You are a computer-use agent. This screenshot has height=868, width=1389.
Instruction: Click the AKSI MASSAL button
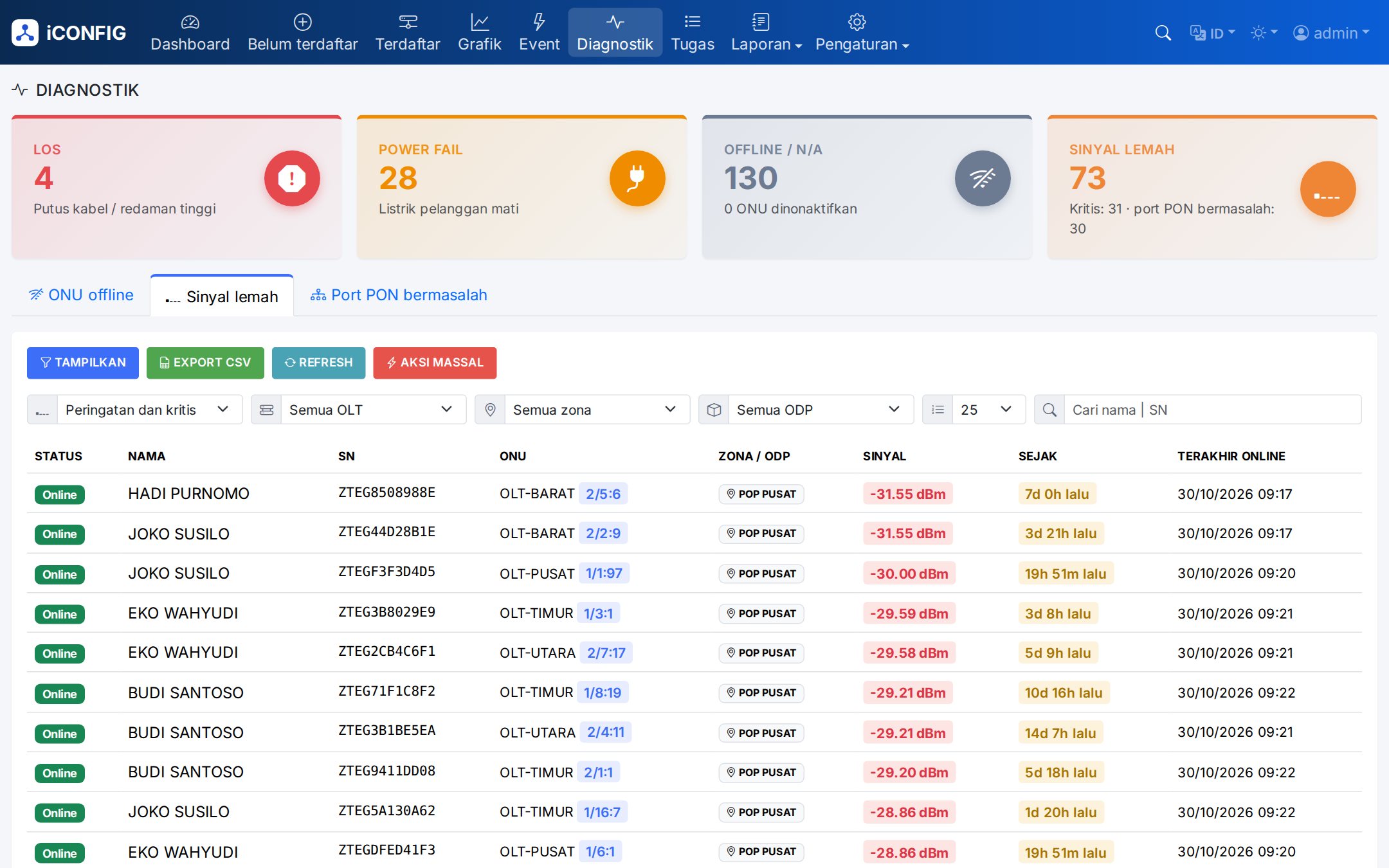pos(435,363)
